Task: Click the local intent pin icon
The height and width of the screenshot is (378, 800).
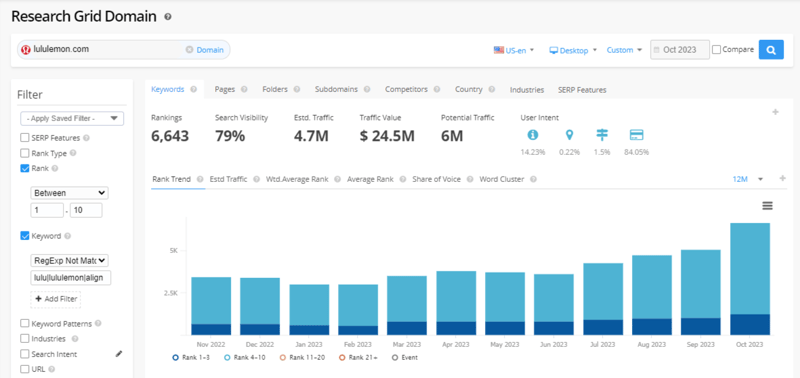Action: pos(569,135)
